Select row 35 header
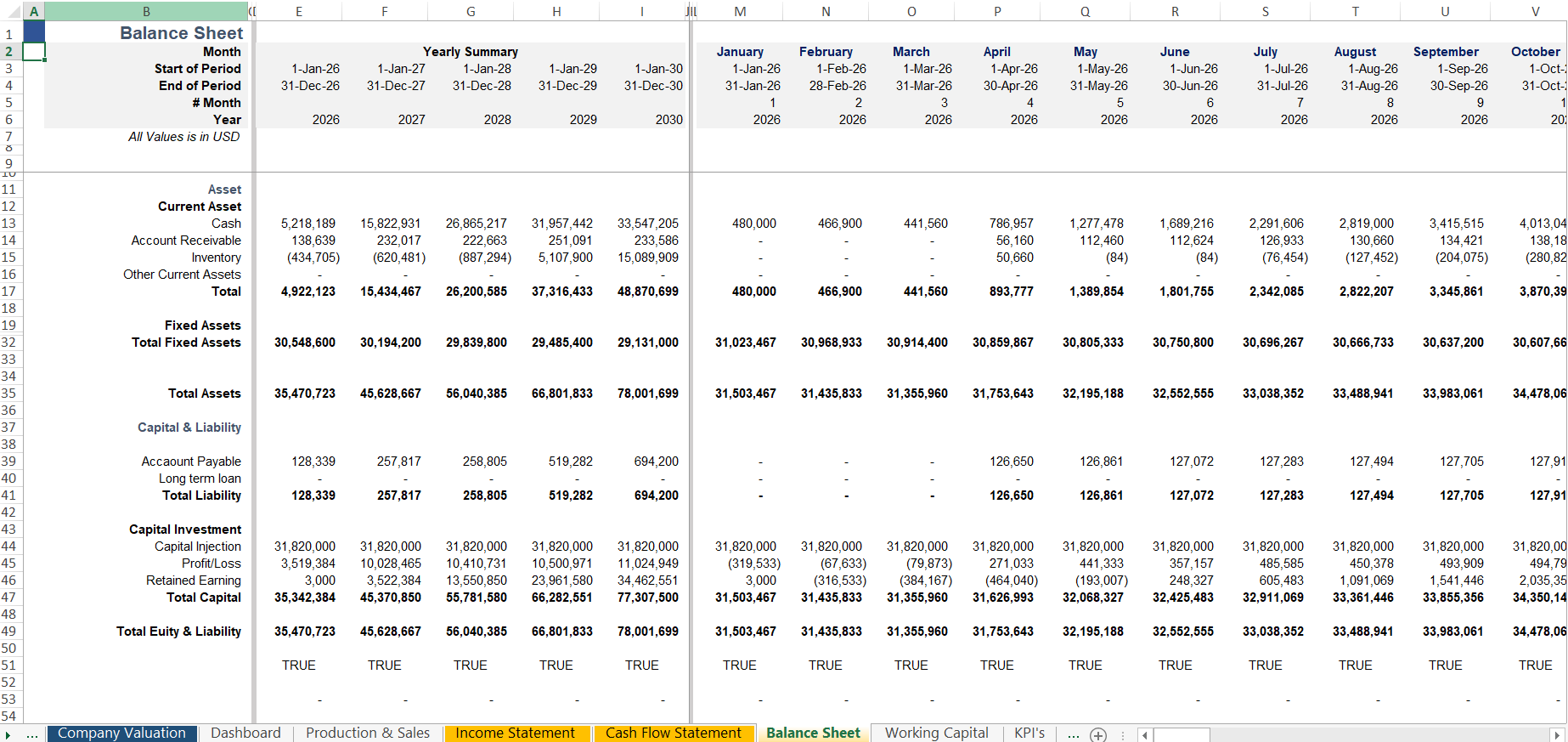 click(x=9, y=394)
